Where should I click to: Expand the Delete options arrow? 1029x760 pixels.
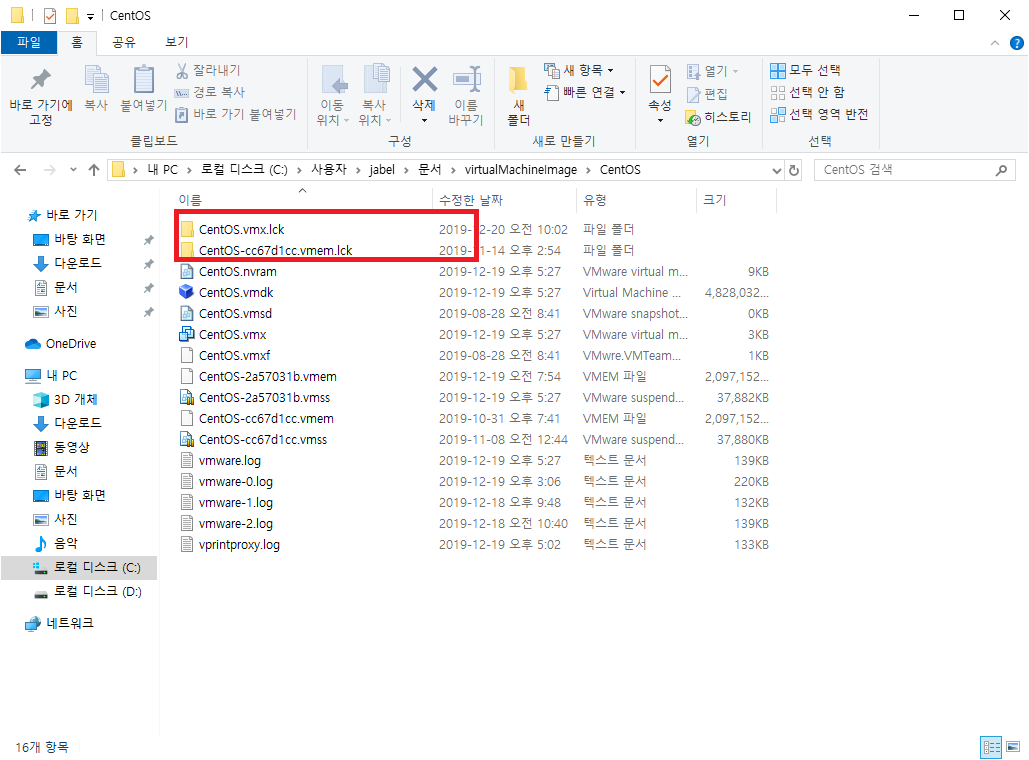click(x=424, y=120)
